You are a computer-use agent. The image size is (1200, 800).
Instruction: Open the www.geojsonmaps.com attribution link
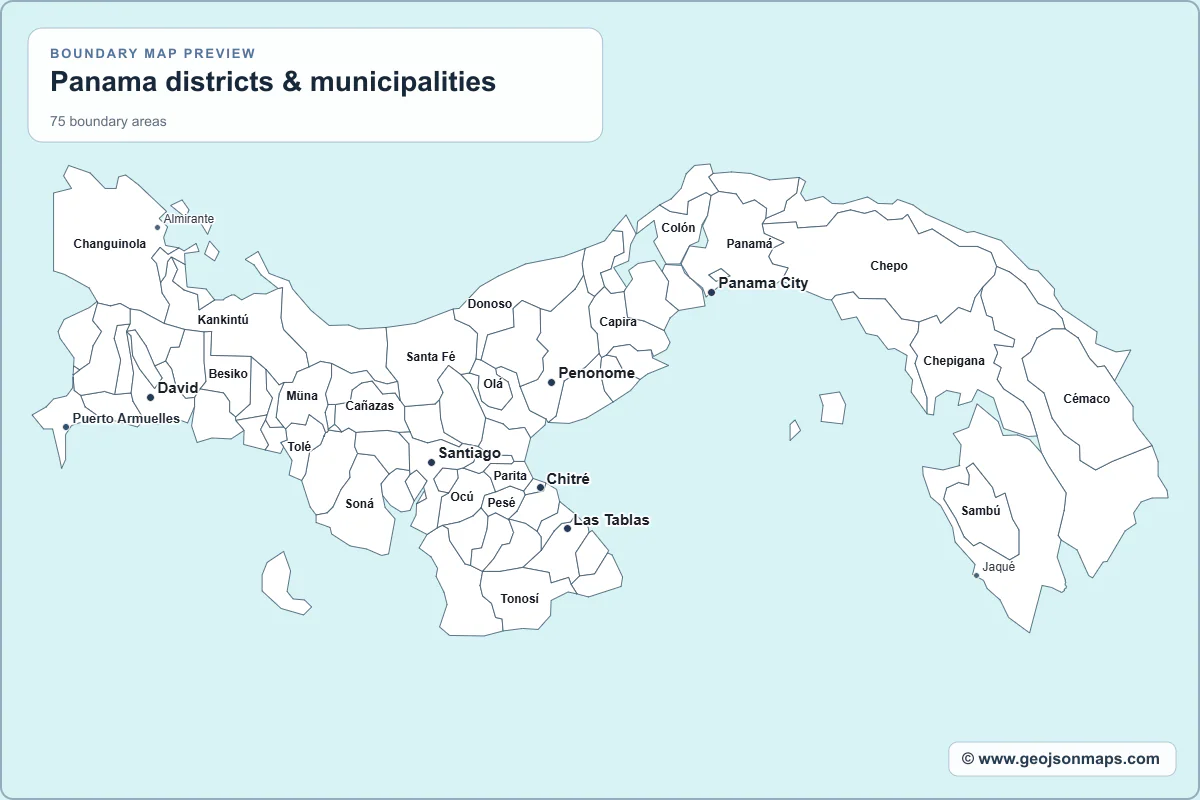coord(1061,758)
